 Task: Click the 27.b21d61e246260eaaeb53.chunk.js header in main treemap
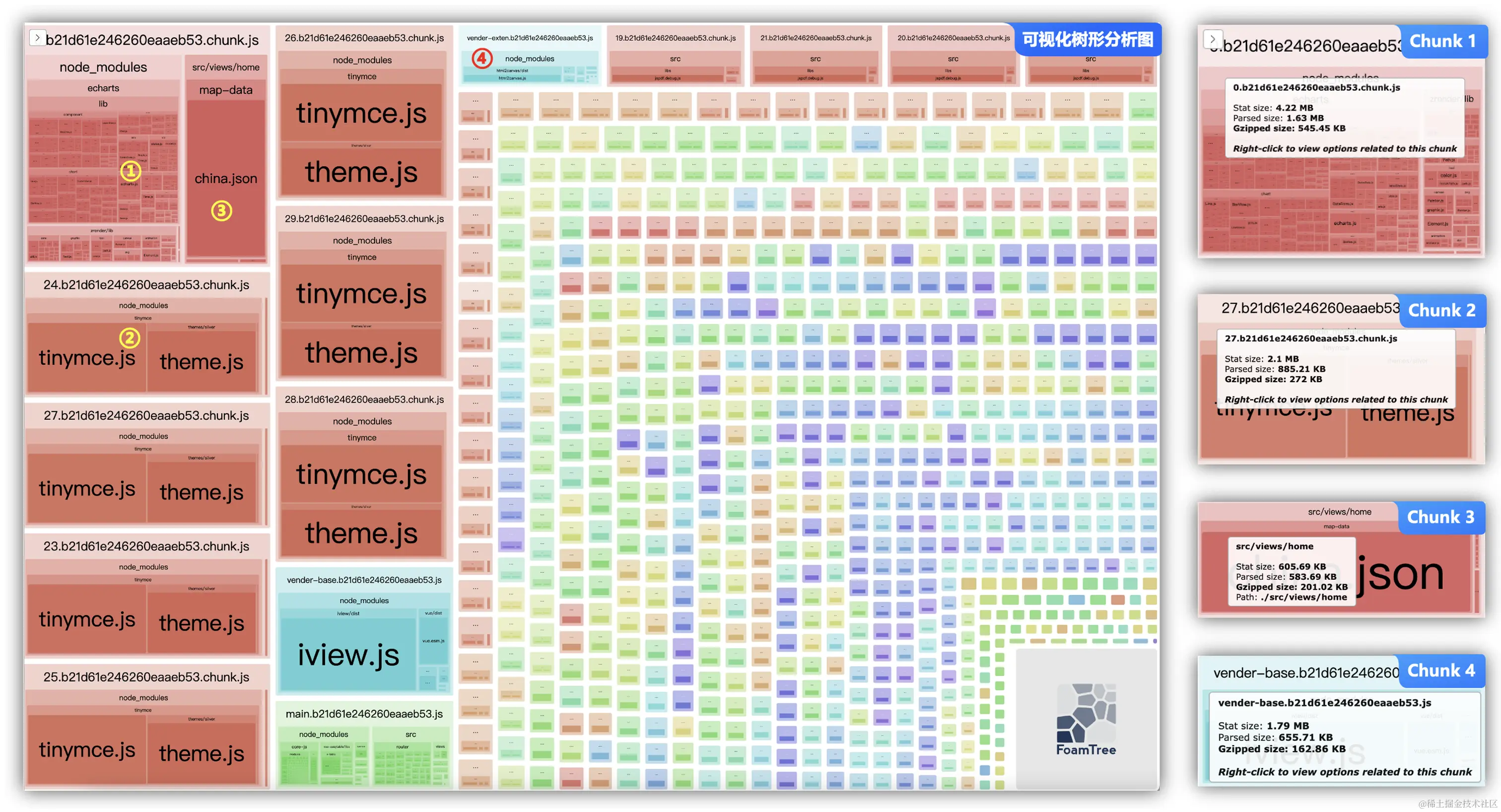[x=146, y=415]
